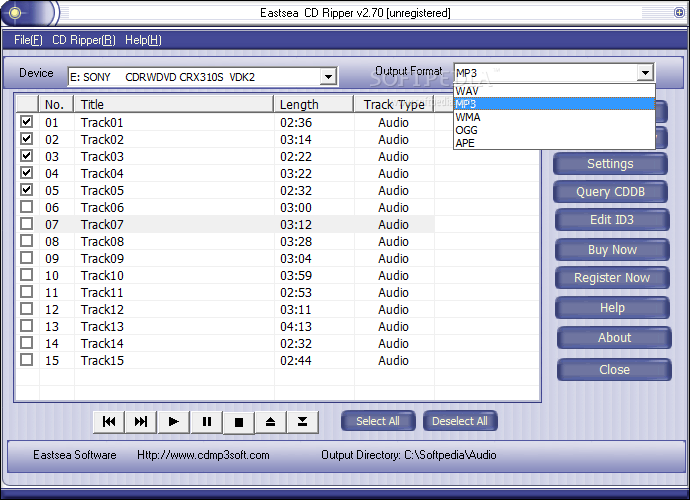Open the File(F) menu

[28, 40]
